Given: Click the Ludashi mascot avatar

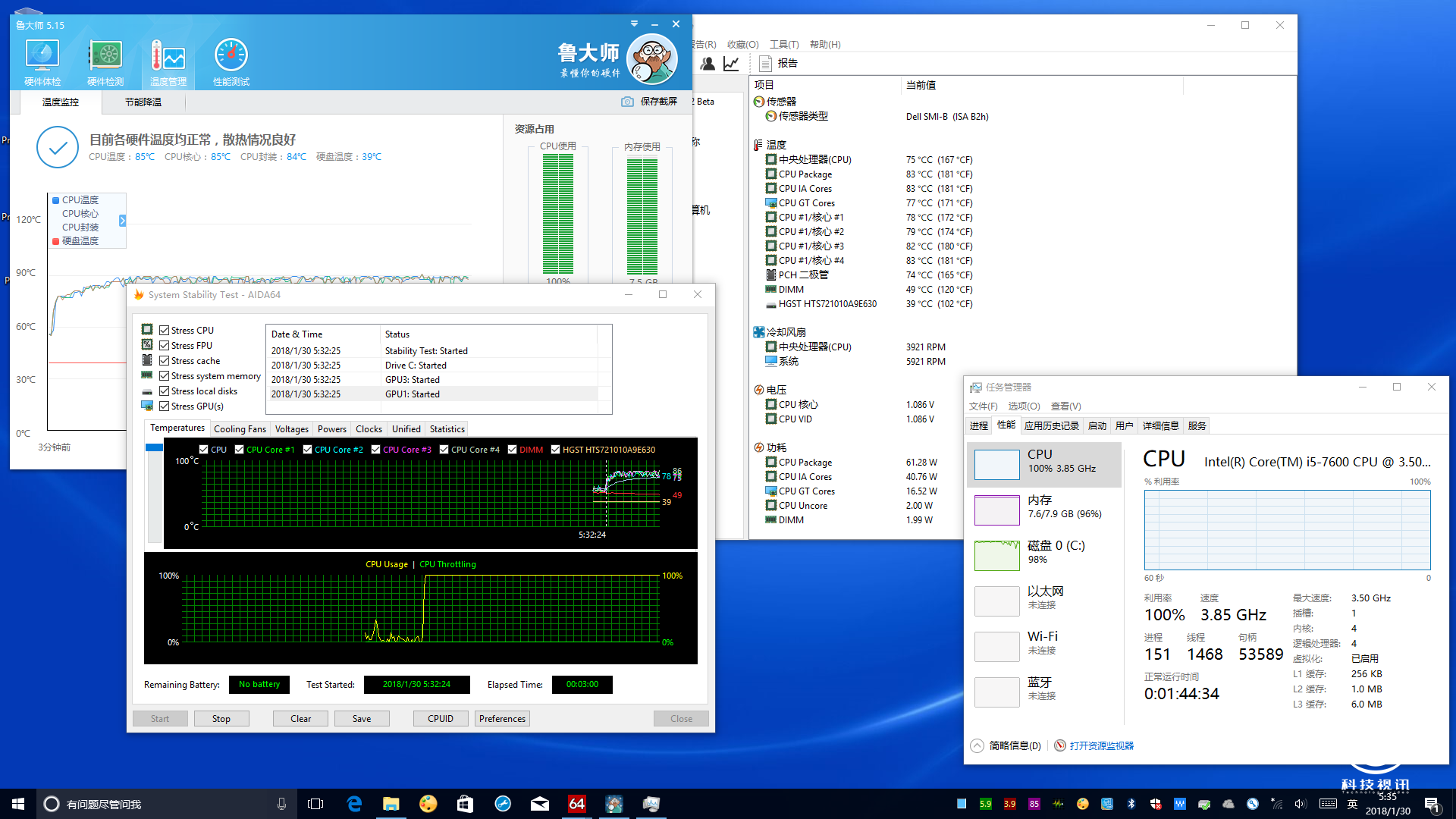Looking at the screenshot, I should pos(652,59).
